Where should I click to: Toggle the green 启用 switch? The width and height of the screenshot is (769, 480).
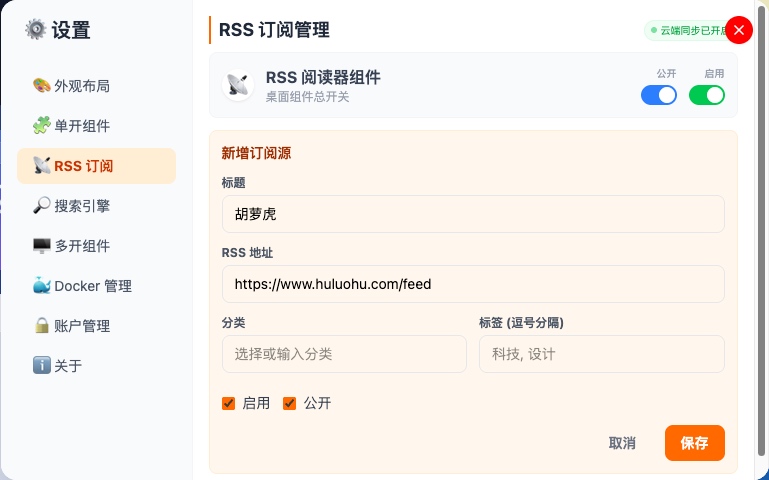tap(707, 95)
